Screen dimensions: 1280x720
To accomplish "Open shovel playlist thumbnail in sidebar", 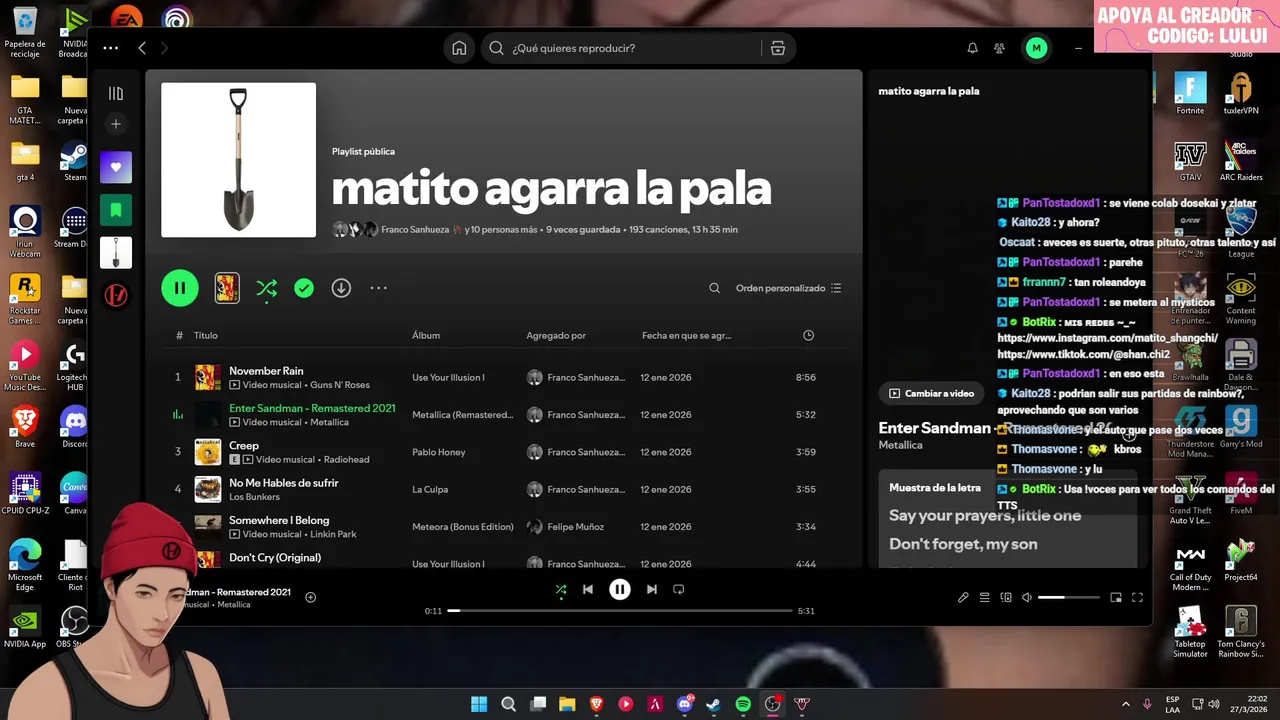I will click(116, 253).
